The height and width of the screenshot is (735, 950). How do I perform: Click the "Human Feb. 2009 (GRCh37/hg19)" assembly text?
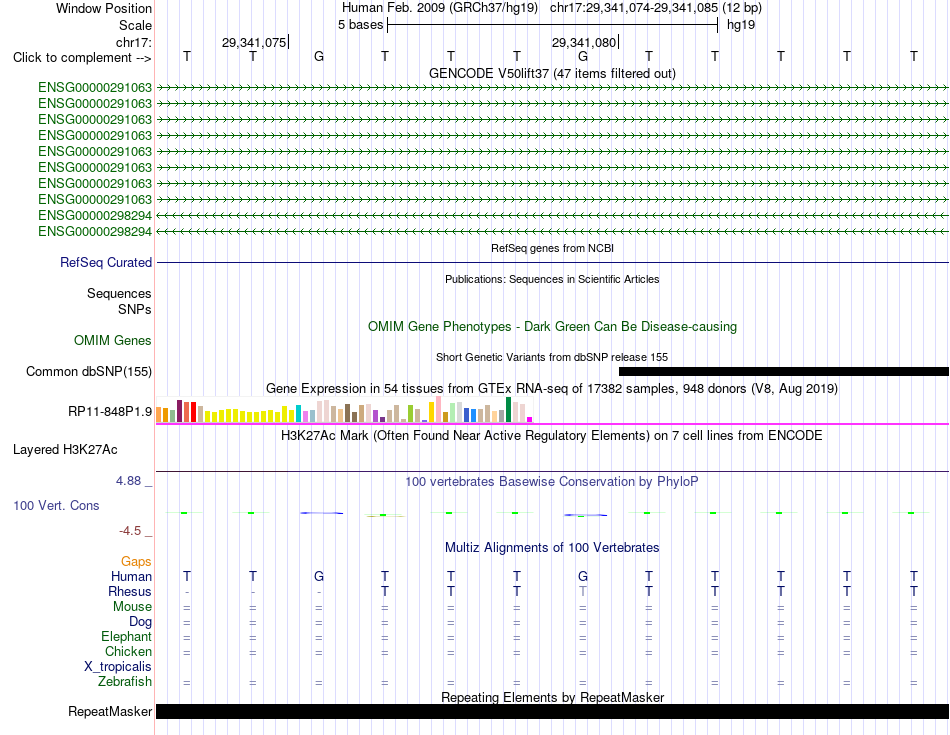click(440, 8)
